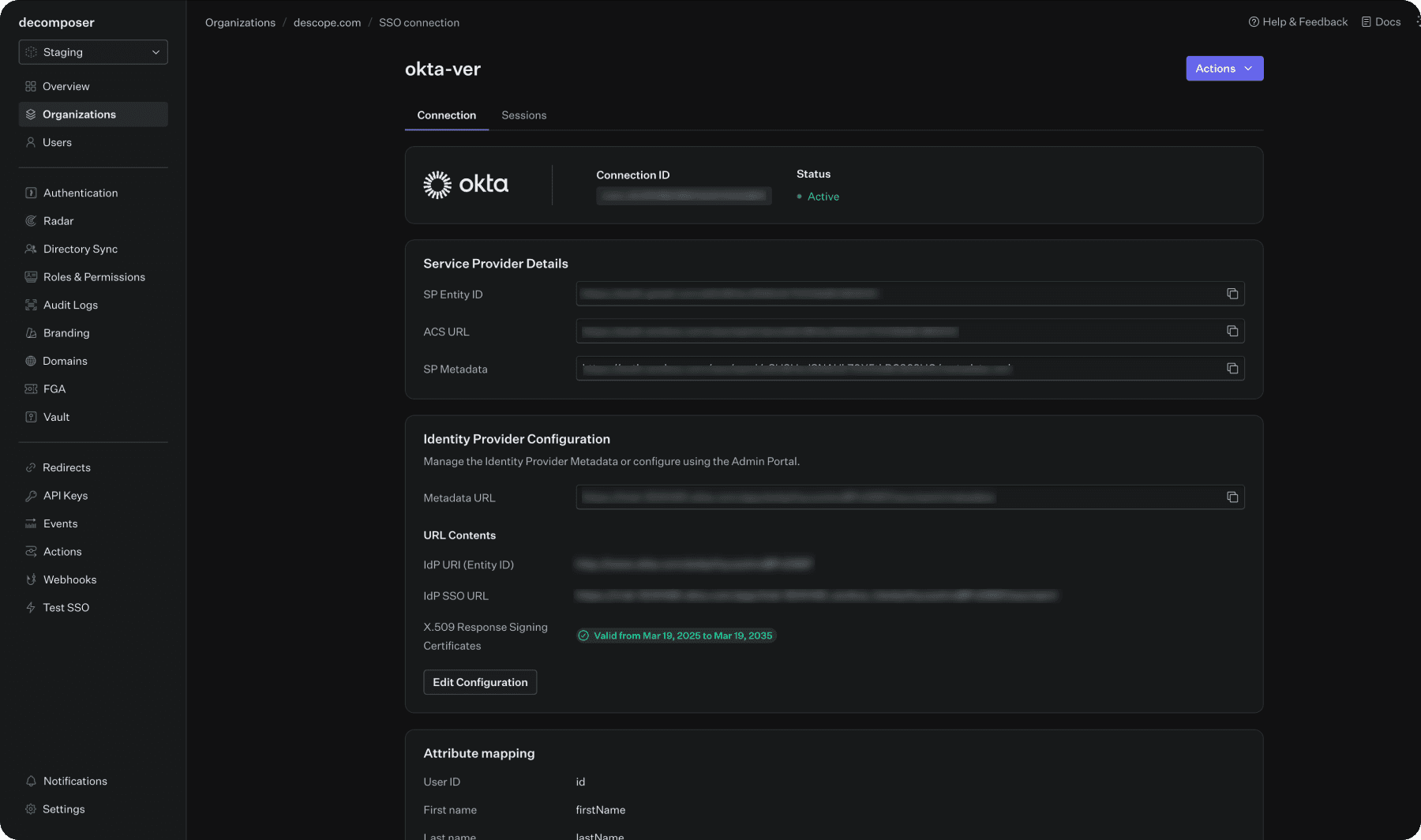
Task: Go to the Branding section
Action: [x=66, y=332]
